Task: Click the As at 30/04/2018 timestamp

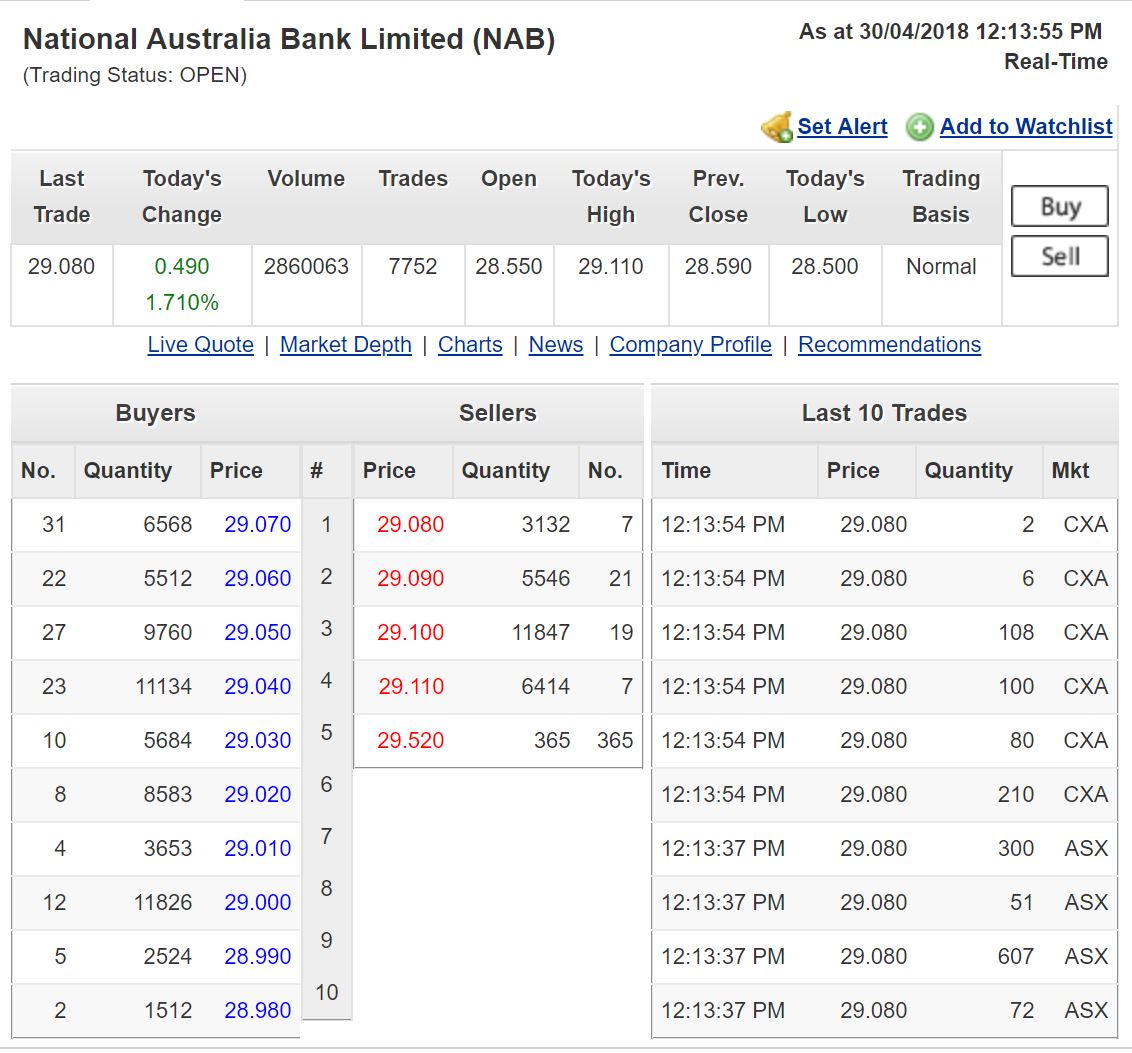Action: (x=950, y=31)
